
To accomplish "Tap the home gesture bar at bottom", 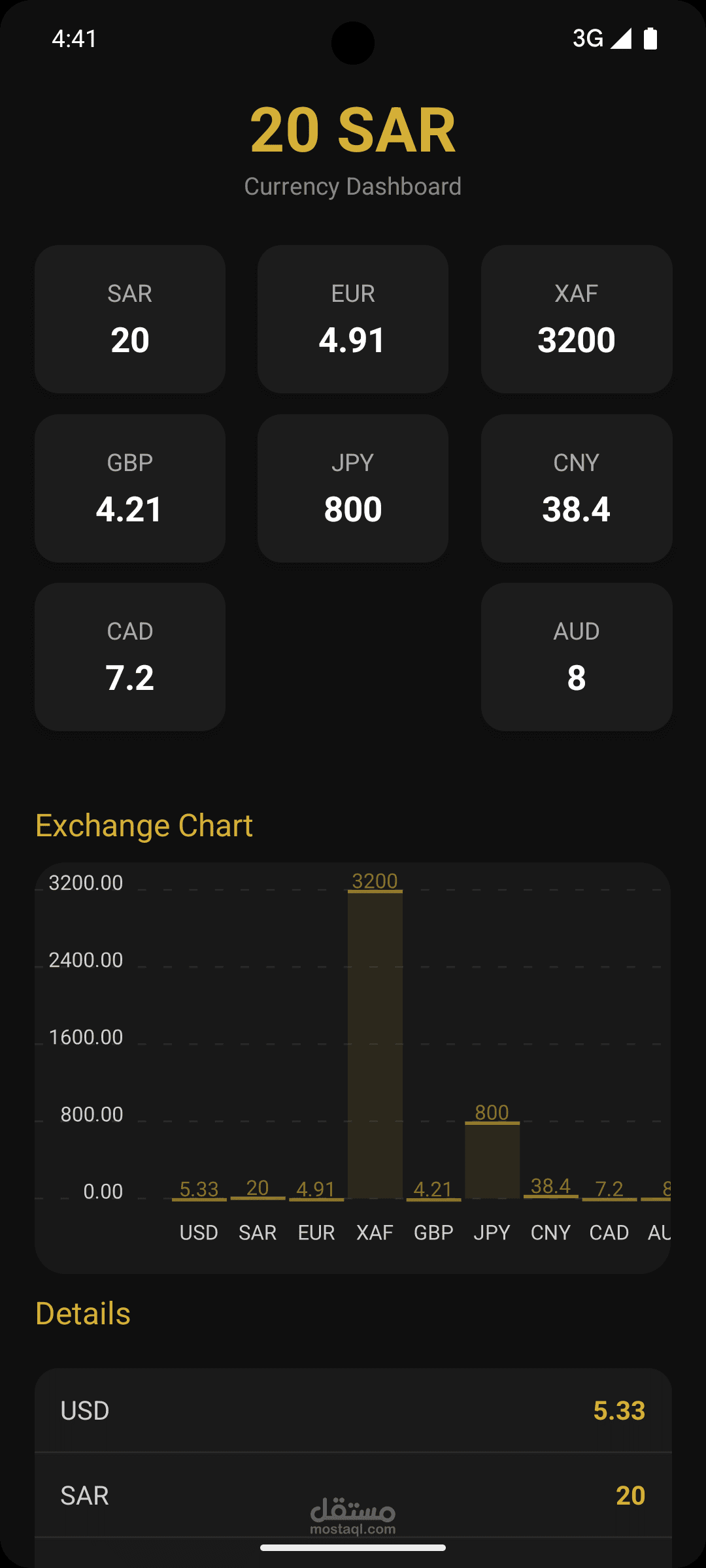I will click(x=353, y=1548).
